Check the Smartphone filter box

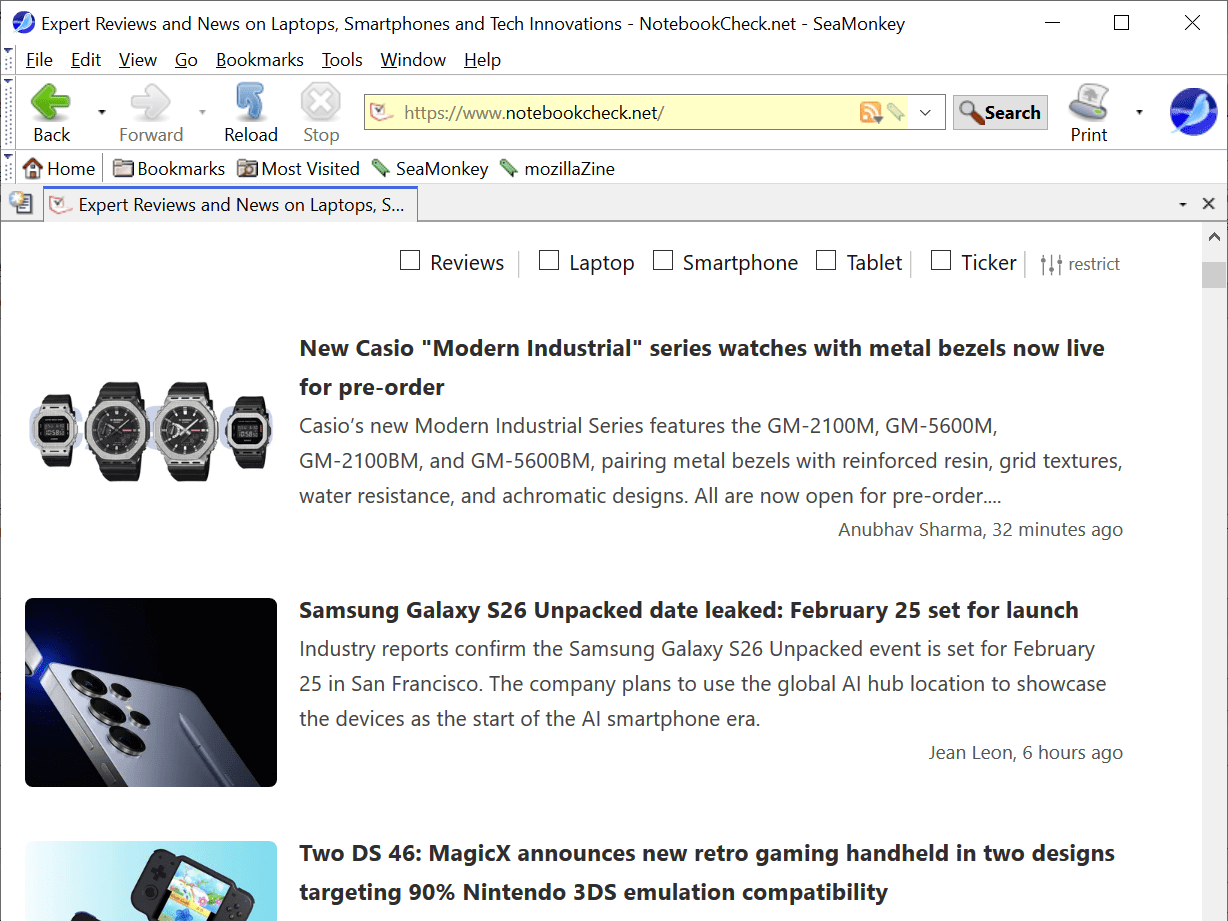click(663, 260)
